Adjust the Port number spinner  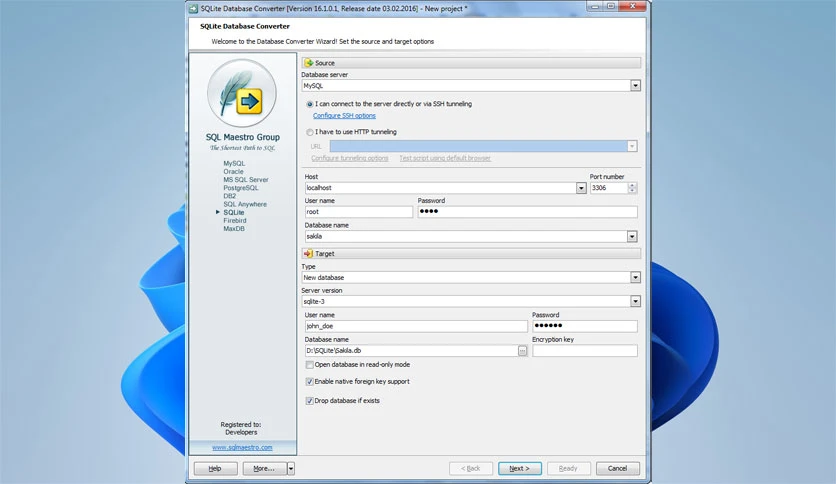pos(632,188)
